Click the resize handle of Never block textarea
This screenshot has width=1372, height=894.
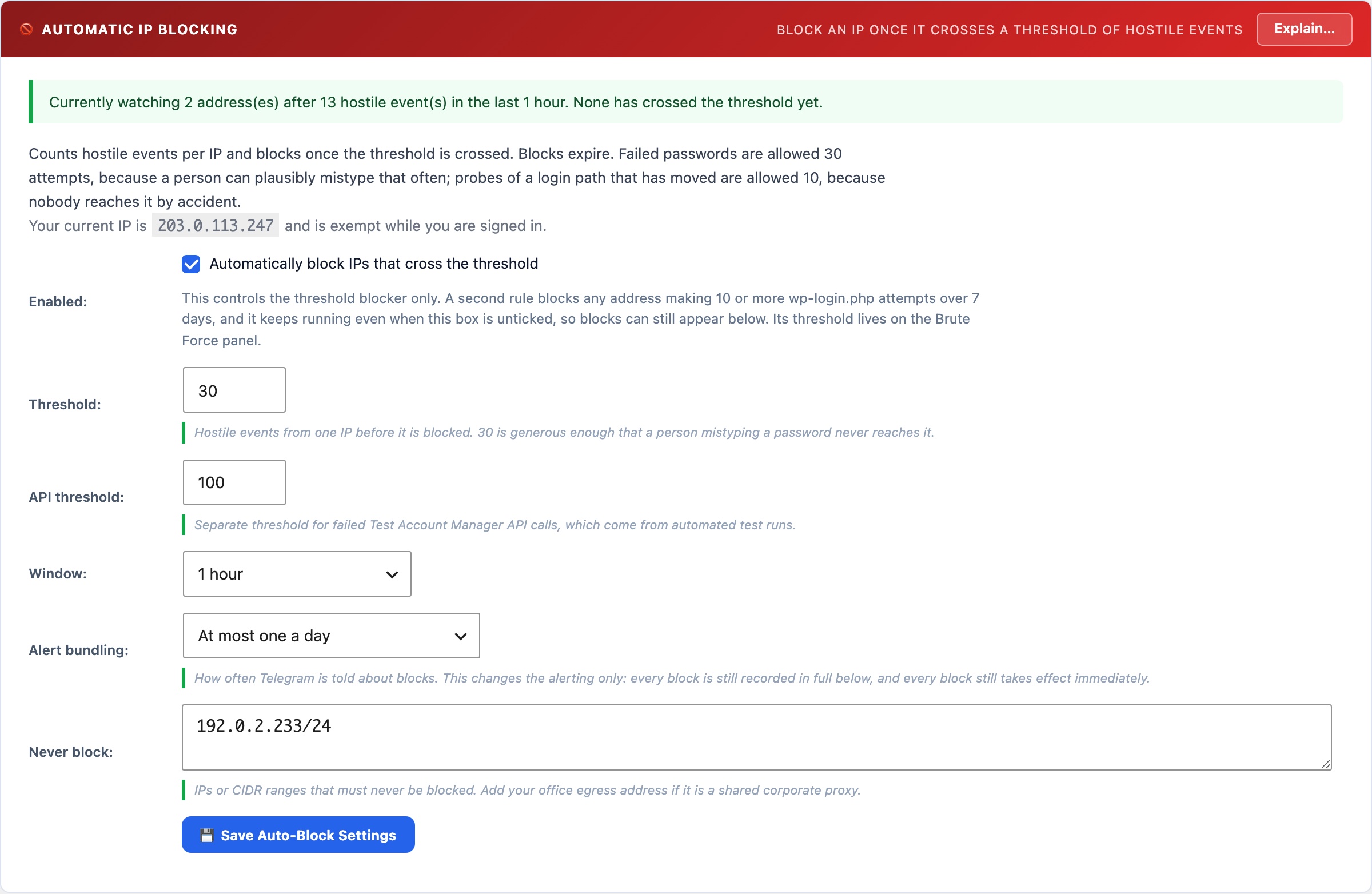click(1325, 764)
